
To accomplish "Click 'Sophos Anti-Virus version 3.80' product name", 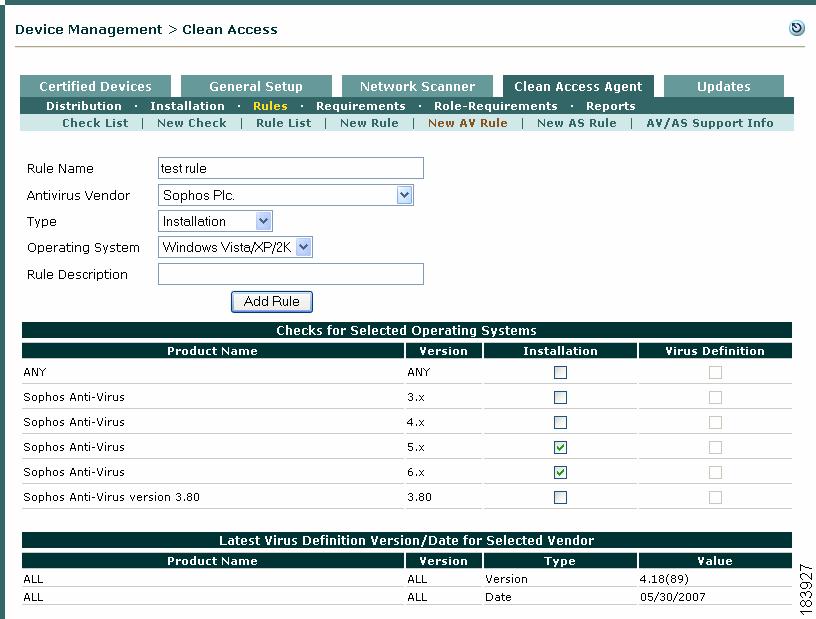I will (111, 497).
